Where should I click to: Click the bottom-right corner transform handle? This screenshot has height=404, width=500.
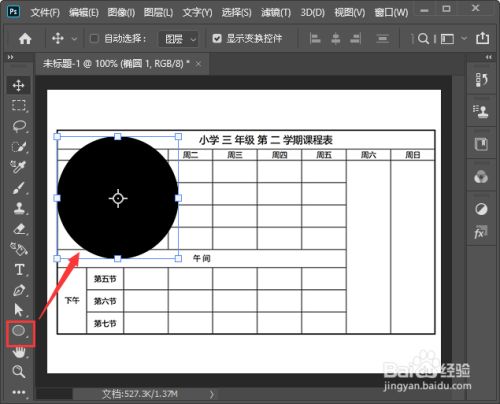coord(178,258)
